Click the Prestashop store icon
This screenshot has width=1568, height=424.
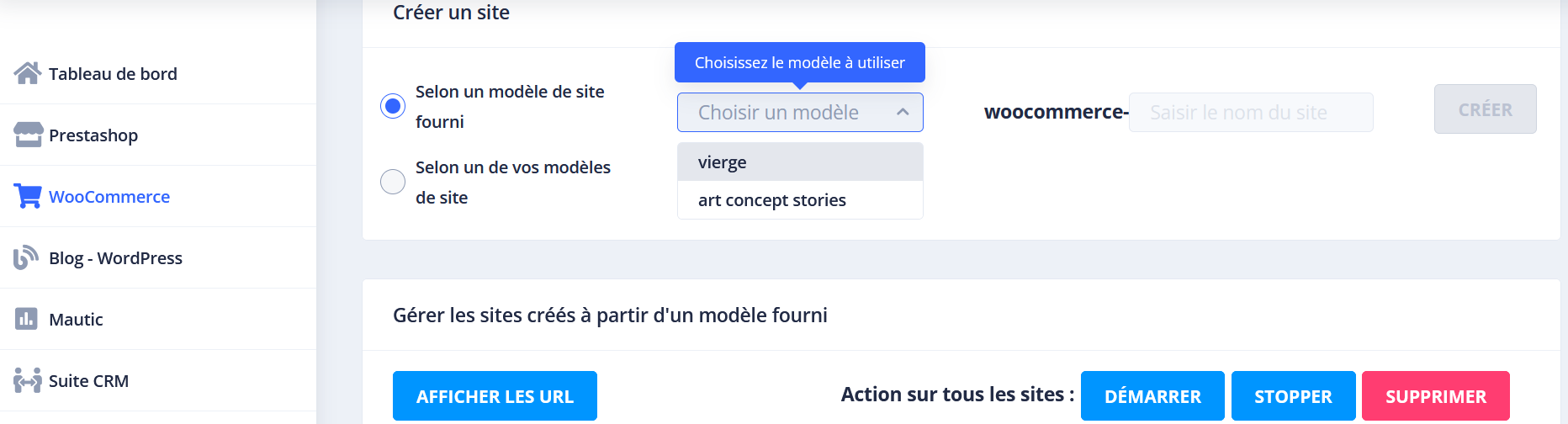click(28, 135)
